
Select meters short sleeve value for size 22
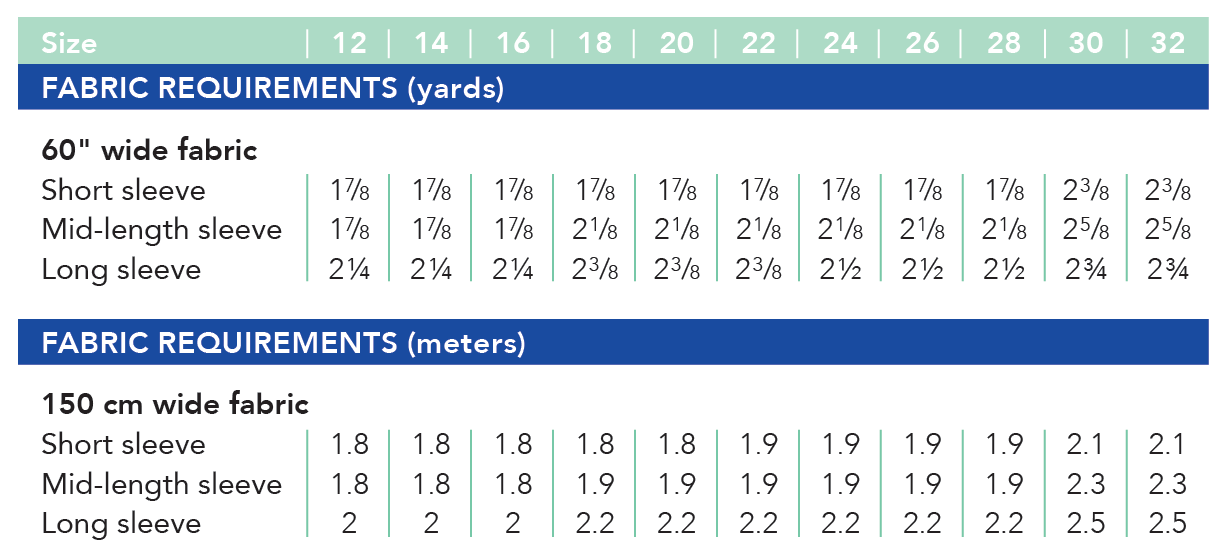759,444
